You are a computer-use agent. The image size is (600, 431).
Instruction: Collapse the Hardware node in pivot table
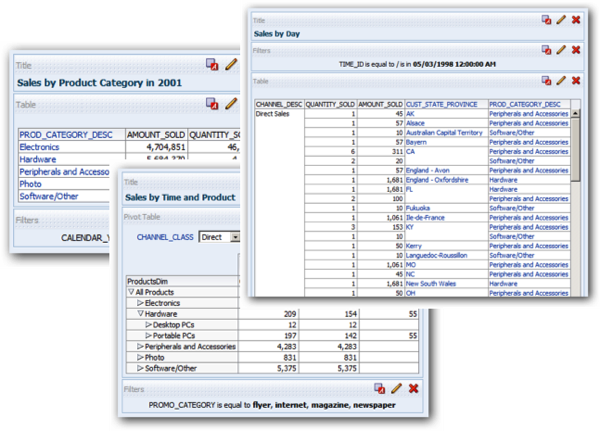(x=140, y=314)
